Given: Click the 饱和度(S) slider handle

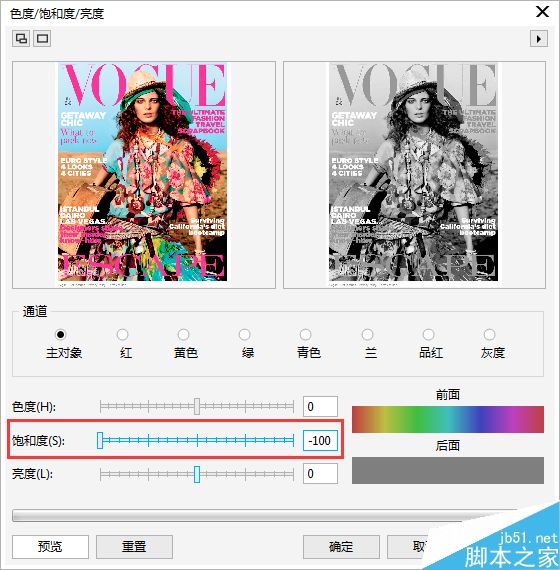Looking at the screenshot, I should 100,440.
